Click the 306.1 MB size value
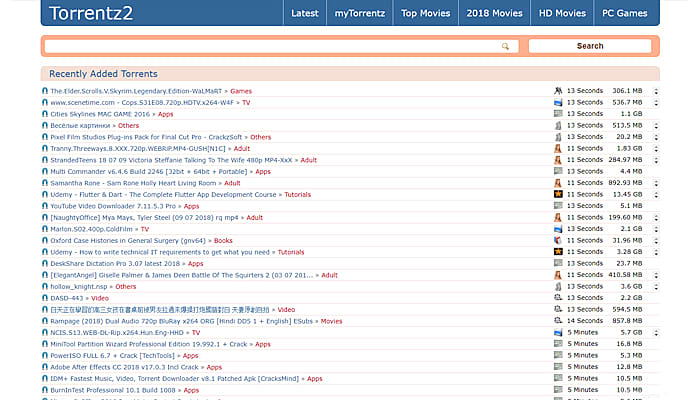Viewport: 700px width, 400px height. coord(627,91)
